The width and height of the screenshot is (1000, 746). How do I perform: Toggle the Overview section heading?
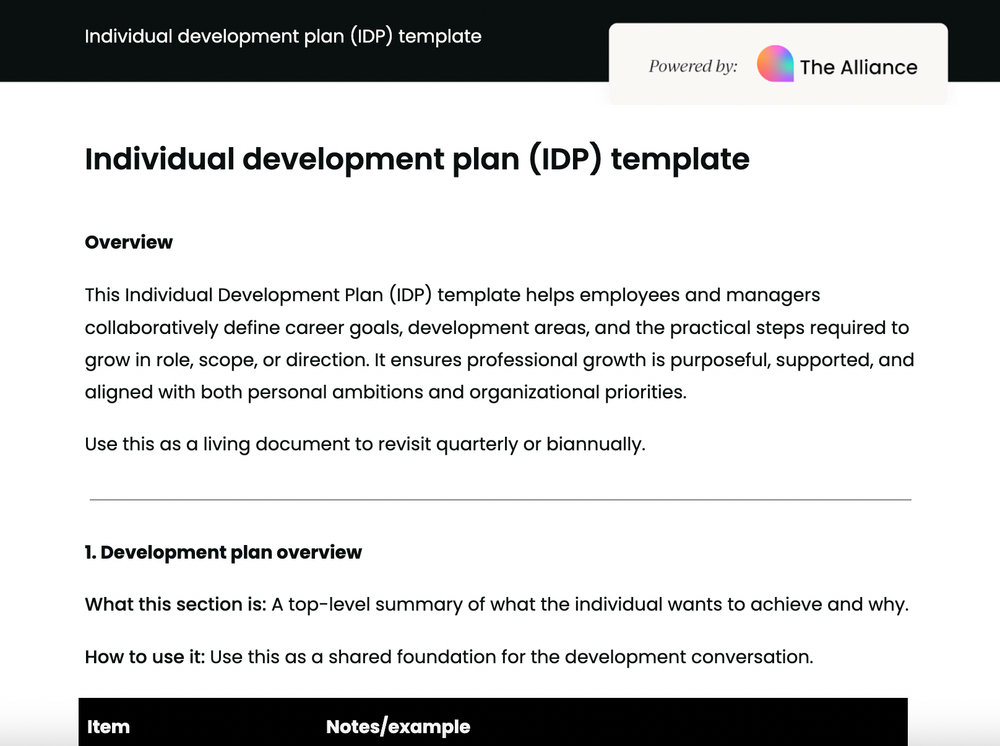(129, 242)
